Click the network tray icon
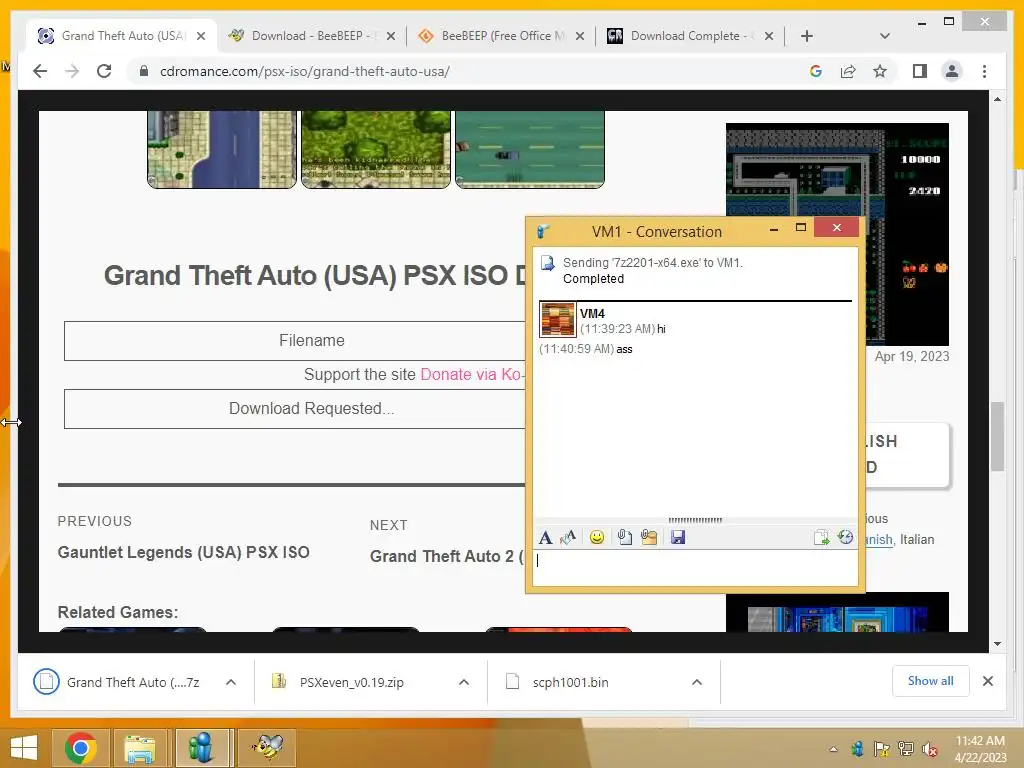Viewport: 1024px width, 768px height. pyautogui.click(x=906, y=749)
